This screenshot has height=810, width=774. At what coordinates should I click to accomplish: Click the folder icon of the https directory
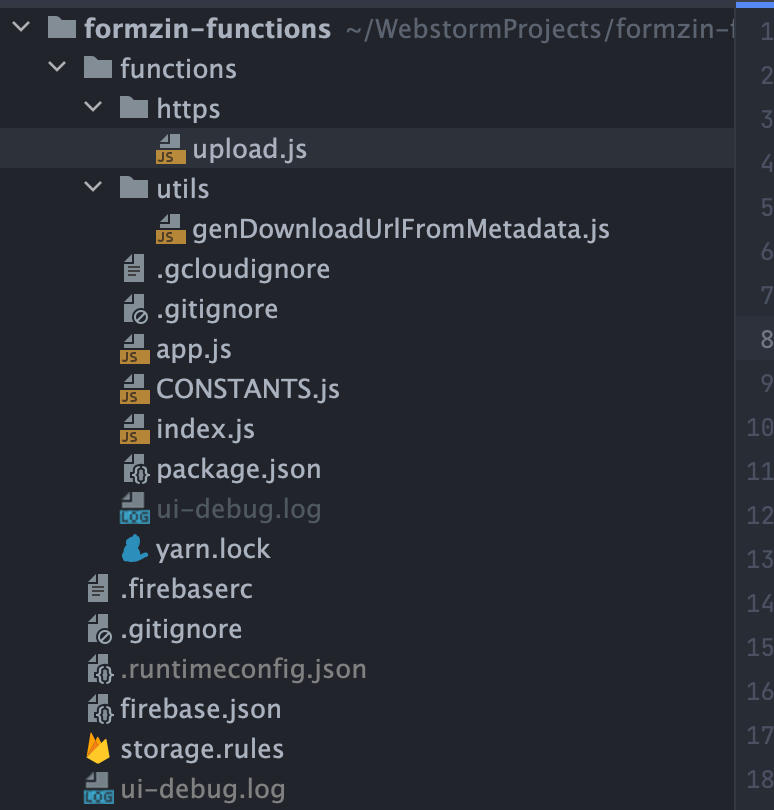(133, 108)
